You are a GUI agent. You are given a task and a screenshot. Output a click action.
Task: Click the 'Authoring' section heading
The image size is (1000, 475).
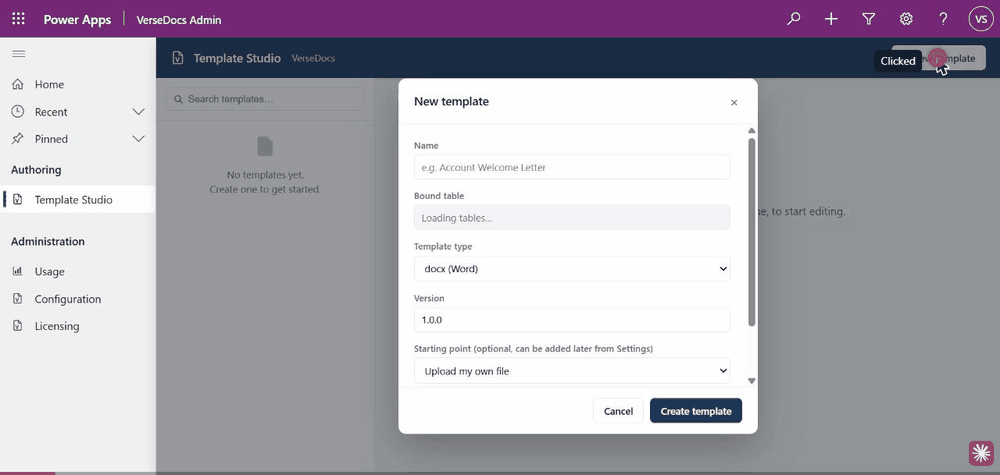coord(36,170)
